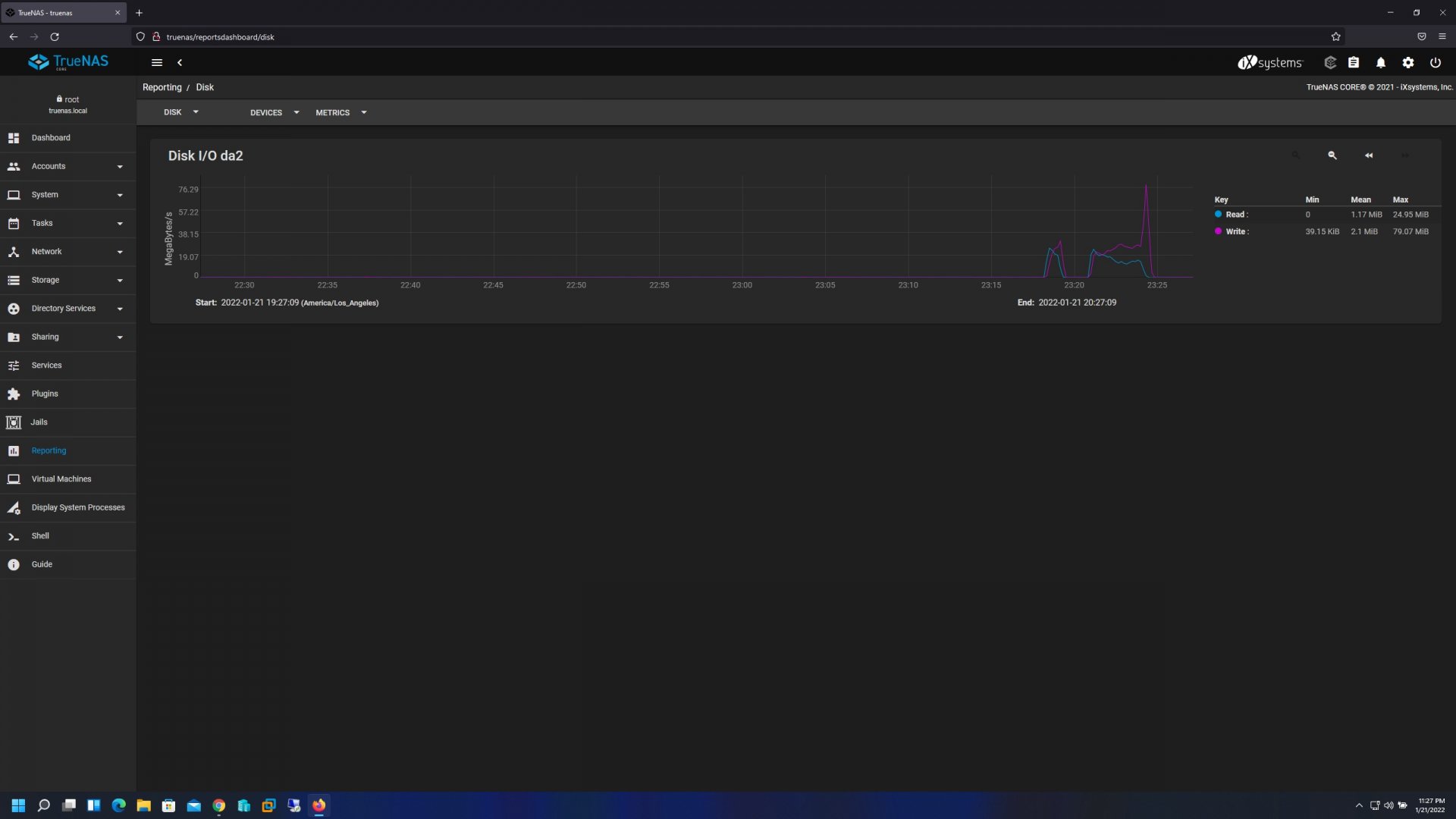
Task: Open the Virtual Machines page
Action: tap(61, 479)
